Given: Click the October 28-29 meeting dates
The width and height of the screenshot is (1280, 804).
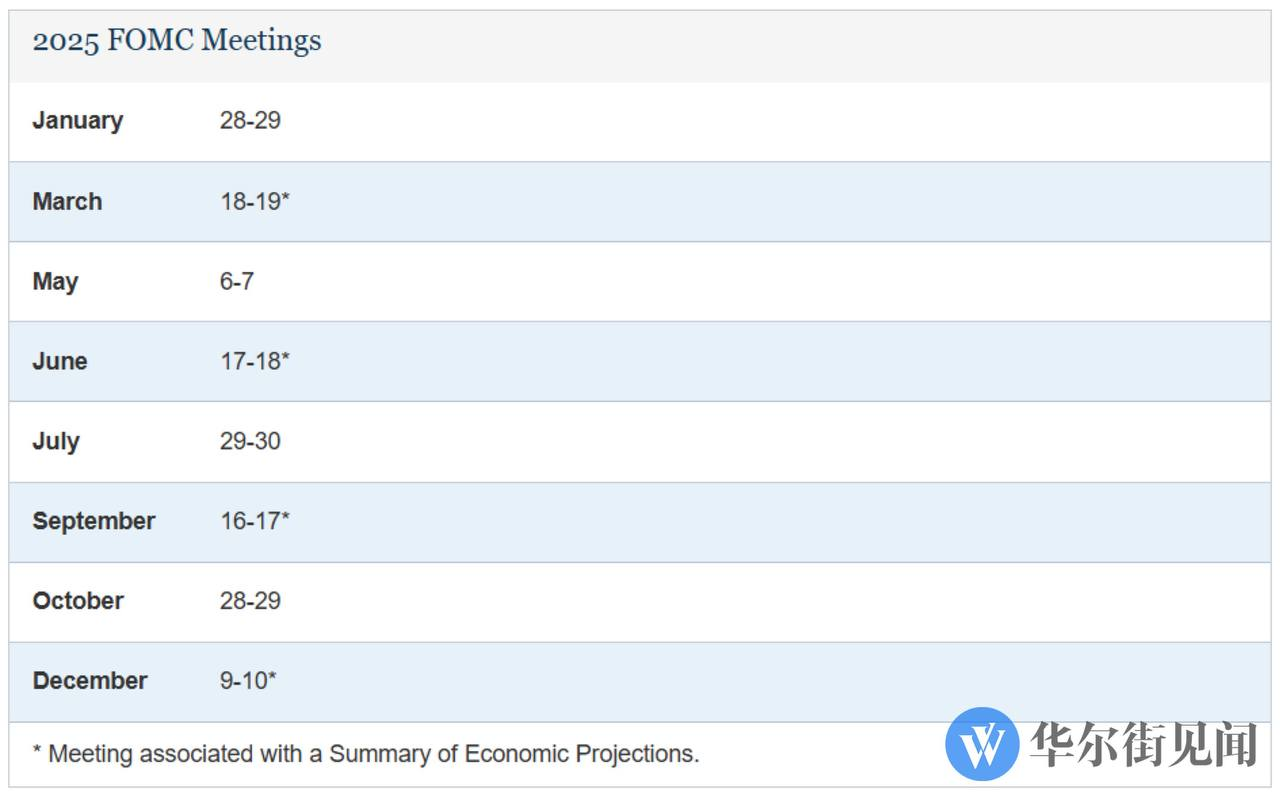Looking at the screenshot, I should [250, 601].
